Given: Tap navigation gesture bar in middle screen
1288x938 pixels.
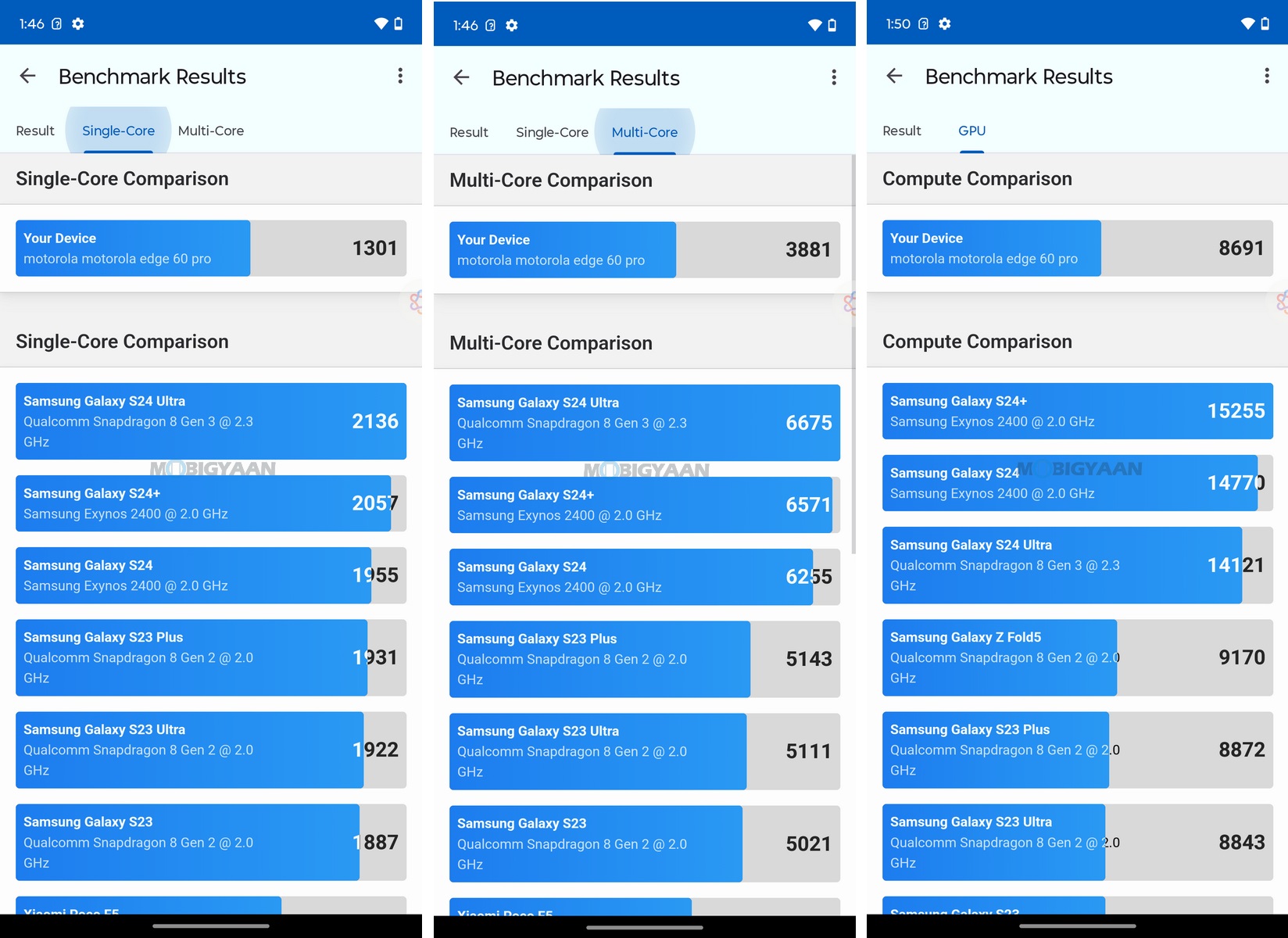Looking at the screenshot, I should (x=645, y=927).
